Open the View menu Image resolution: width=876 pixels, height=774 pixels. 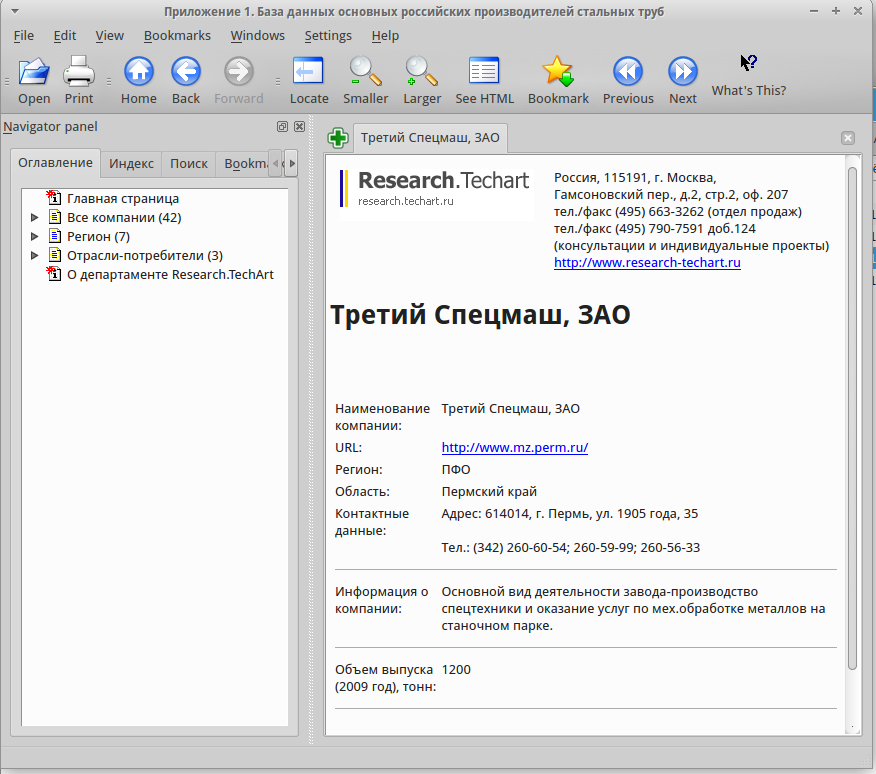(x=110, y=35)
